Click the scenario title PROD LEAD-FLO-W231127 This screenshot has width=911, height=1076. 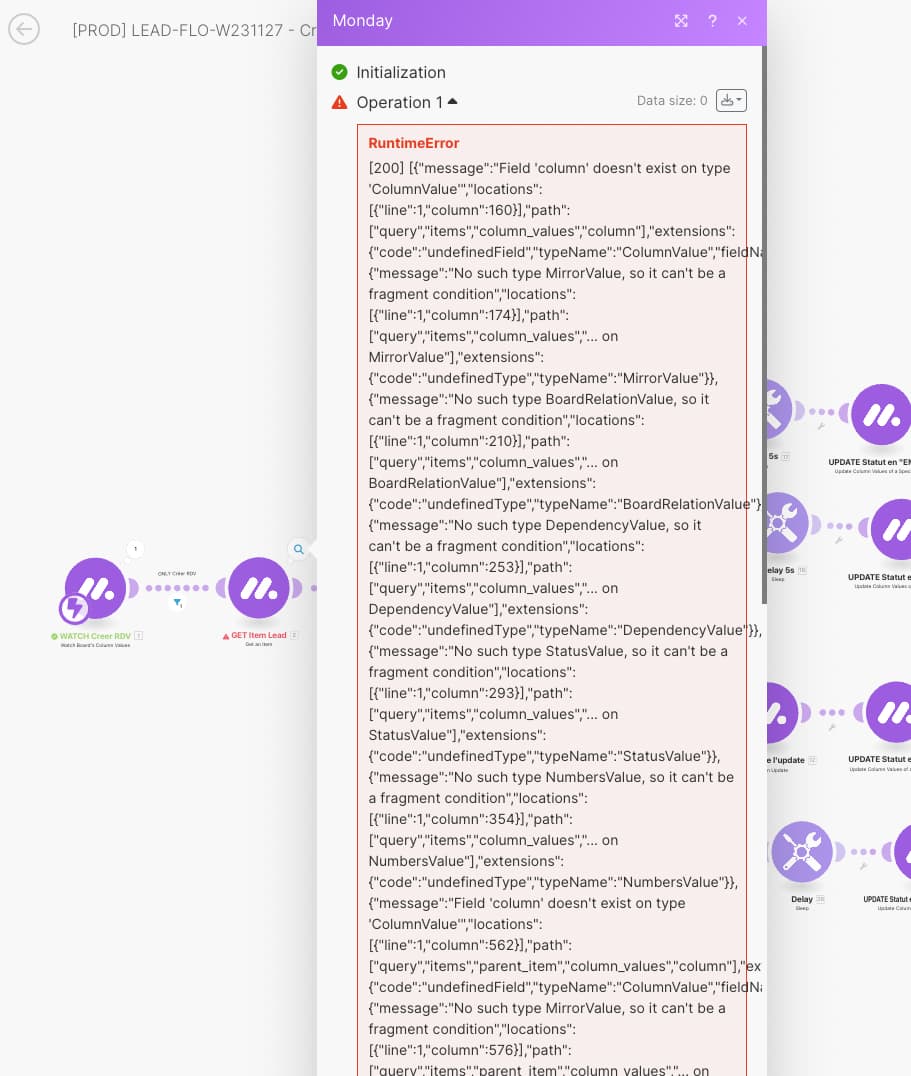tap(194, 30)
